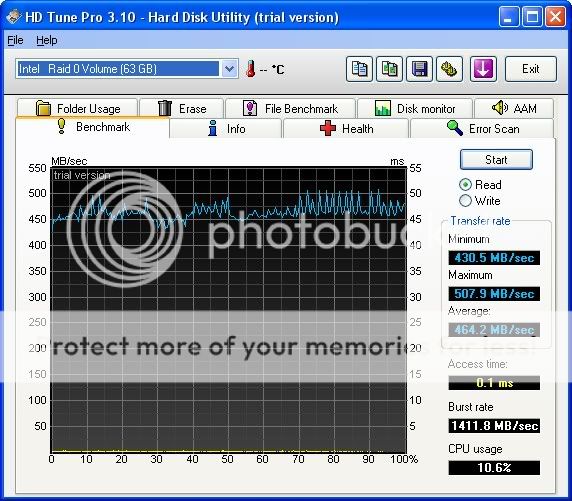This screenshot has width=572, height=501.
Task: Open the Help menu
Action: click(x=47, y=40)
